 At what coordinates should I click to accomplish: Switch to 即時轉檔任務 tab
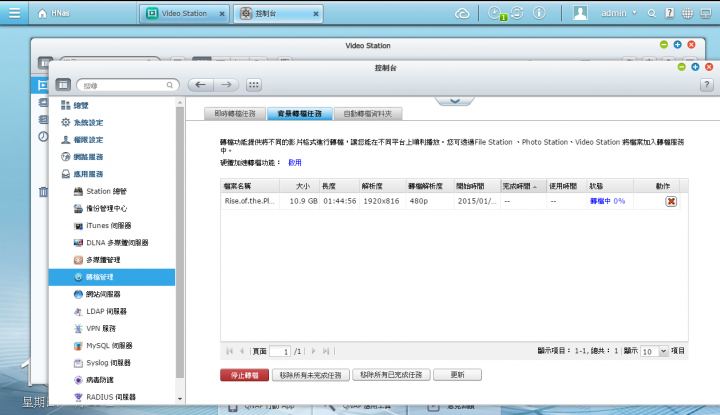235,113
